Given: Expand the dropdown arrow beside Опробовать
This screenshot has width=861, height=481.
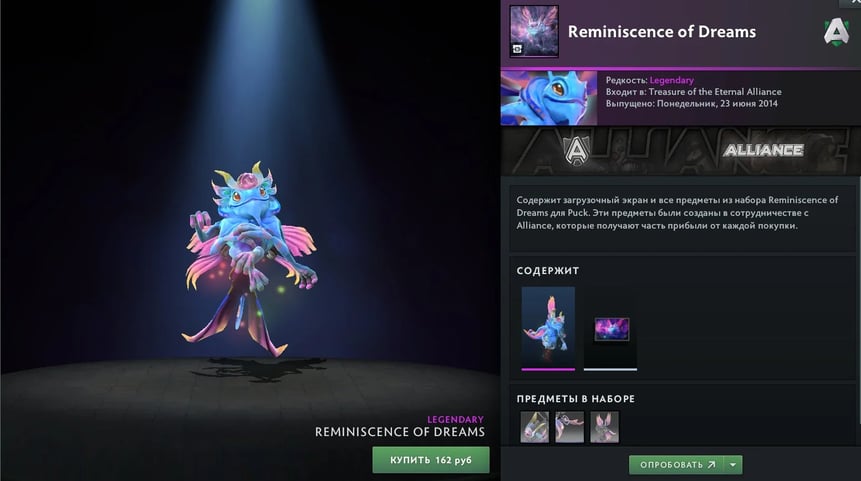Looking at the screenshot, I should tap(733, 465).
